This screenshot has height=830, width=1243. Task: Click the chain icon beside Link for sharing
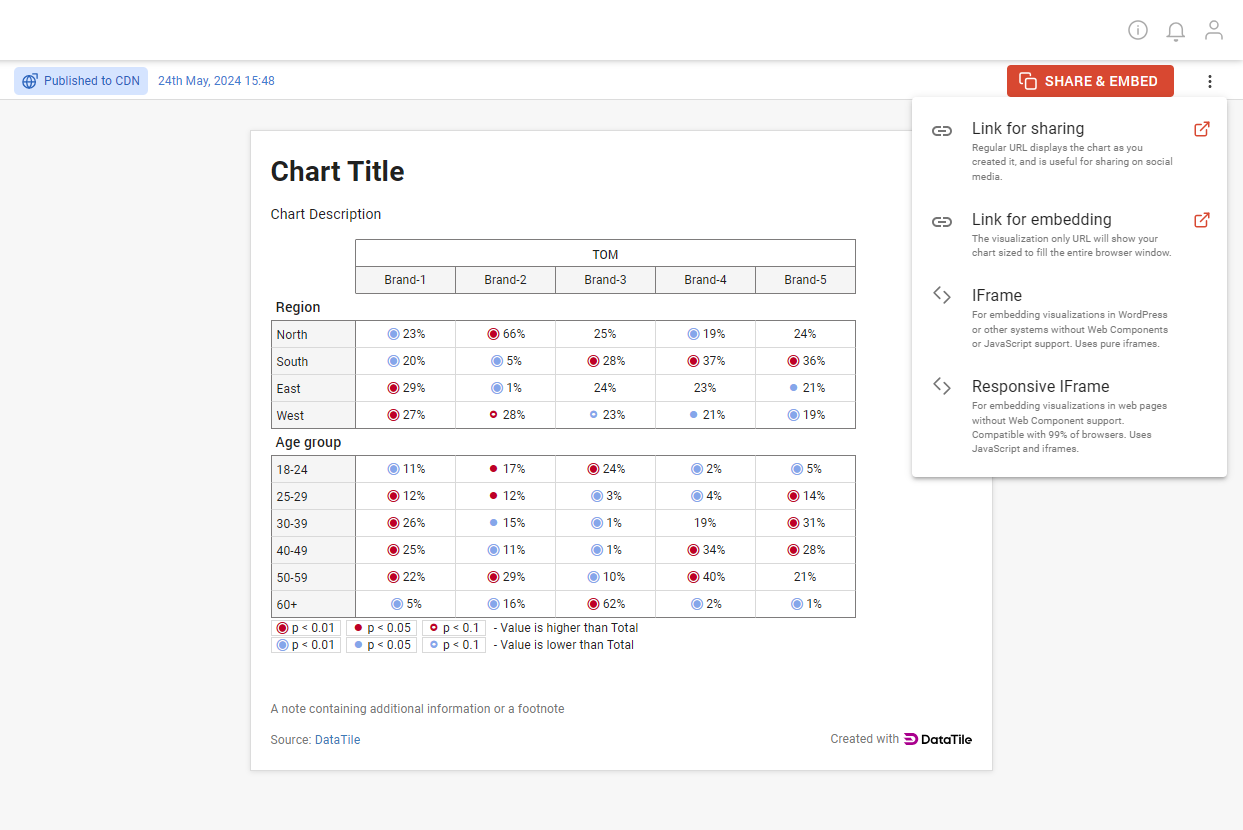[x=941, y=130]
